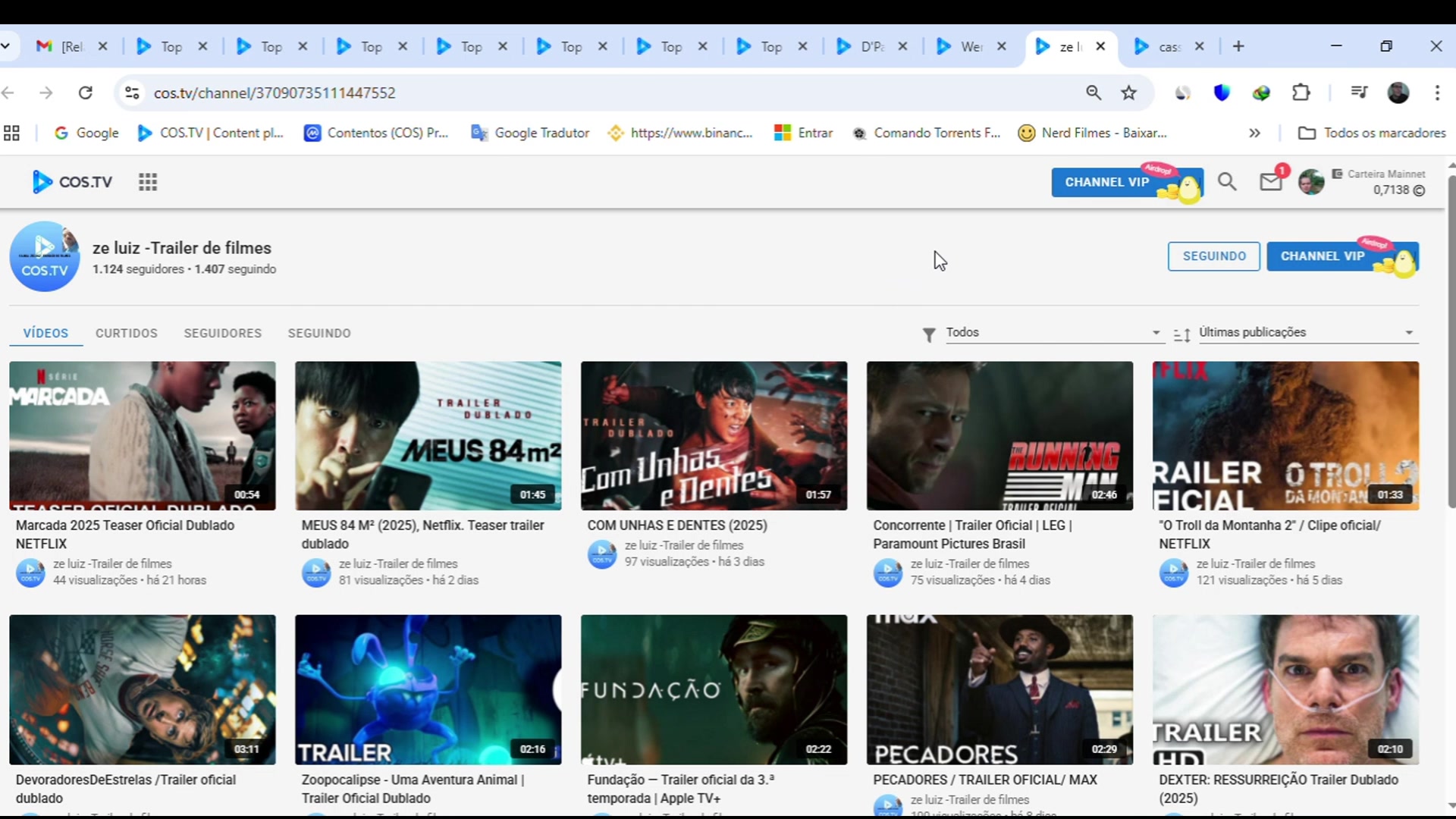This screenshot has height=819, width=1456.
Task: Click the CHANNEL VIP button in header
Action: 1127,182
